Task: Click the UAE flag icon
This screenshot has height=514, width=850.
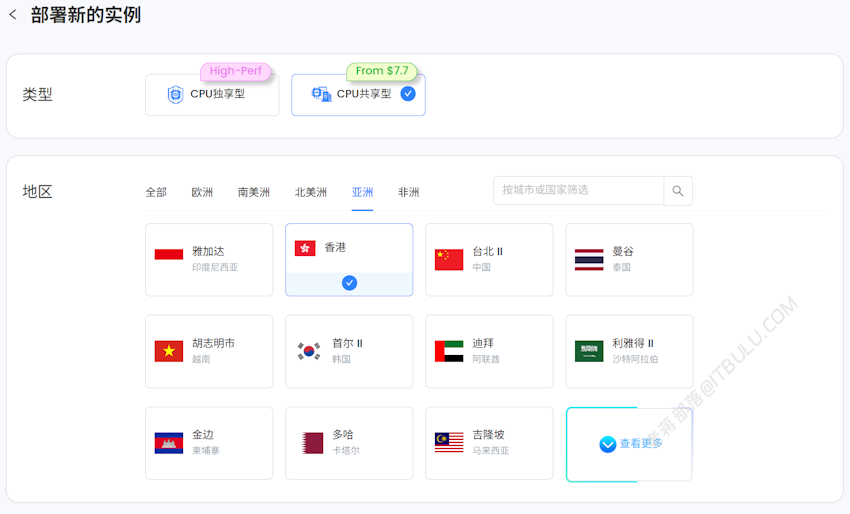Action: tap(449, 351)
